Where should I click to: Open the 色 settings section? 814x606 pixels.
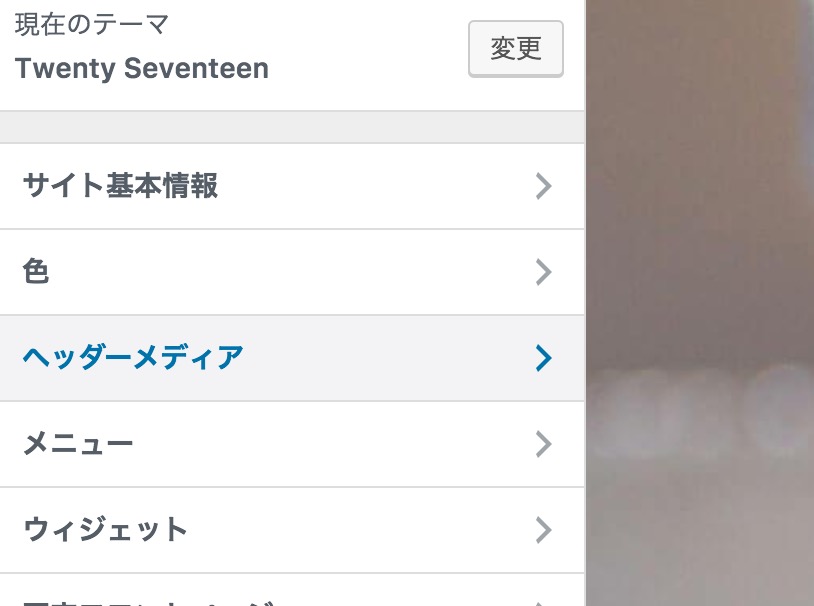292,272
